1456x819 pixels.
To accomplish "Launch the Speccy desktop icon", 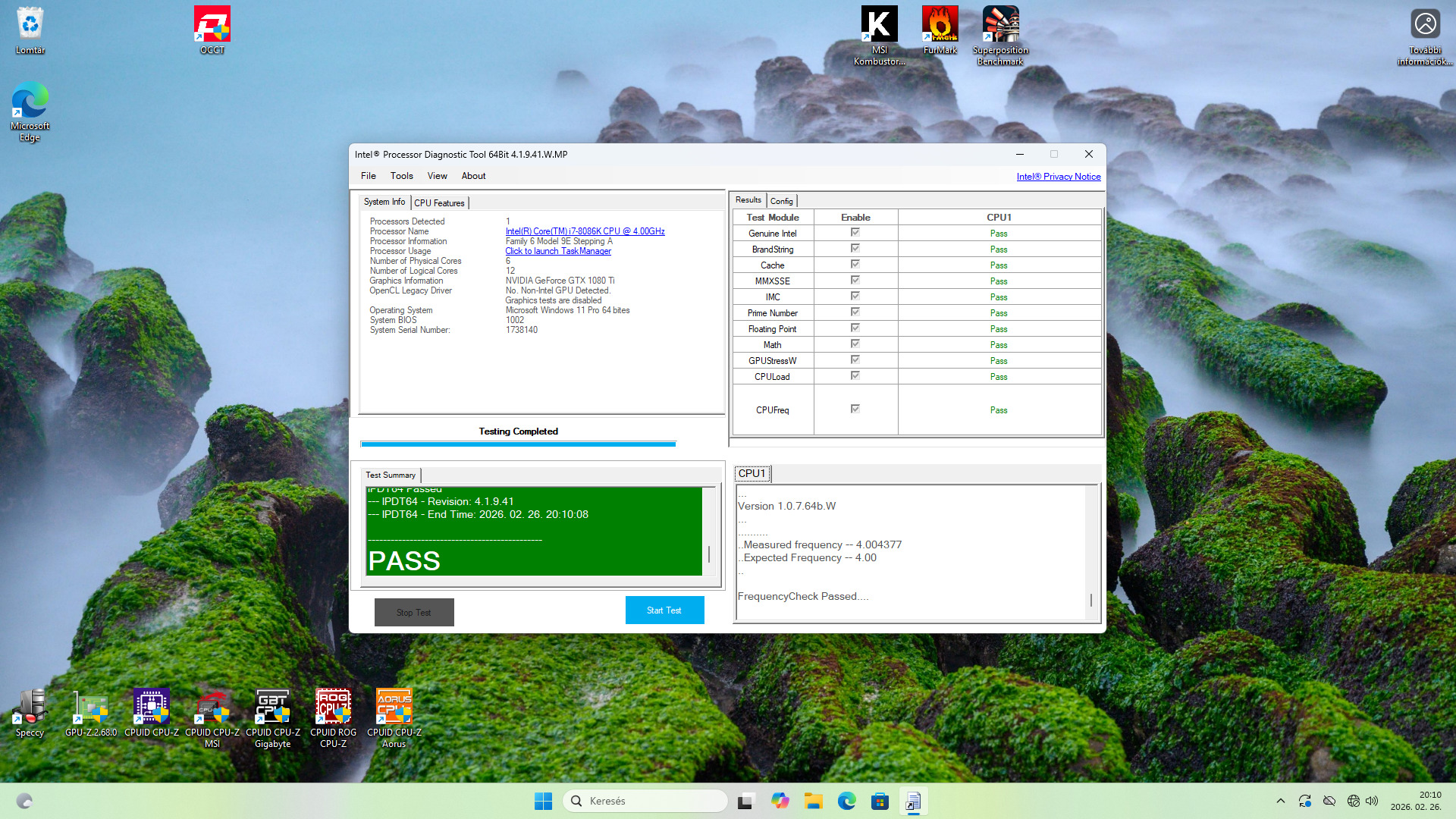I will point(30,711).
